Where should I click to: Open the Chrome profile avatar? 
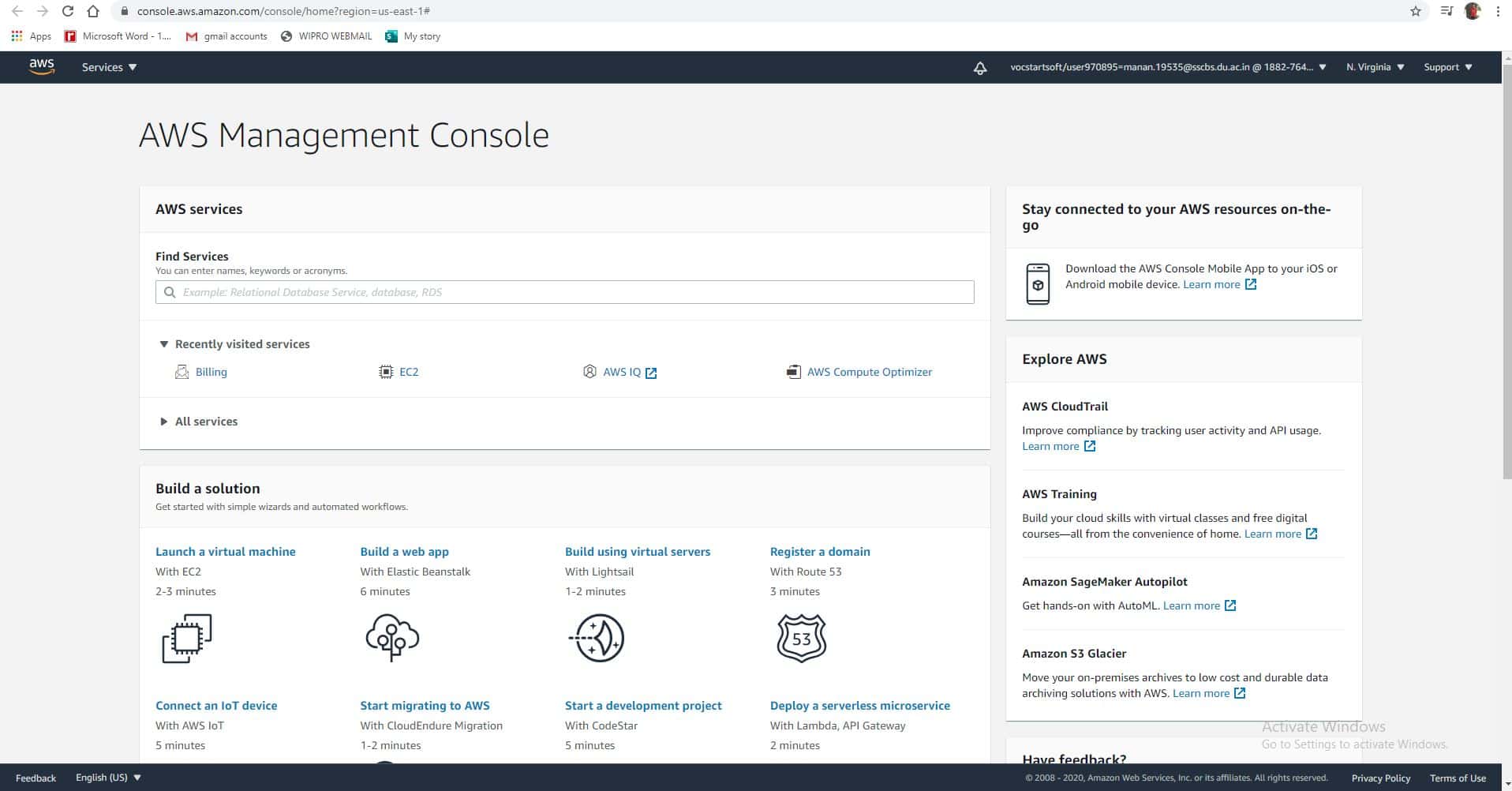1473,11
